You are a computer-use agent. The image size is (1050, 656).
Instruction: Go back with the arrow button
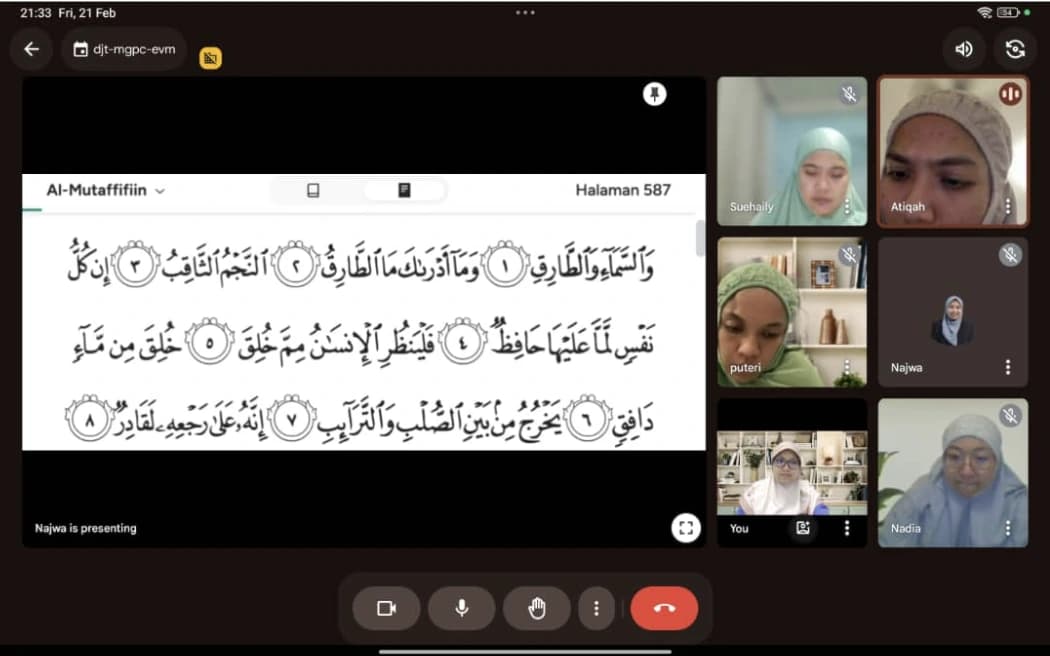(x=31, y=49)
